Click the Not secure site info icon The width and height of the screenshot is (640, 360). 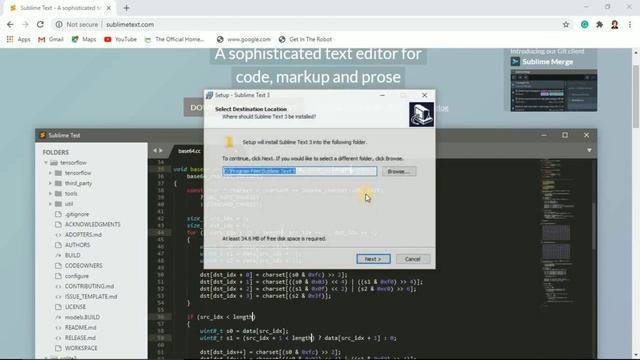pyautogui.click(x=59, y=24)
